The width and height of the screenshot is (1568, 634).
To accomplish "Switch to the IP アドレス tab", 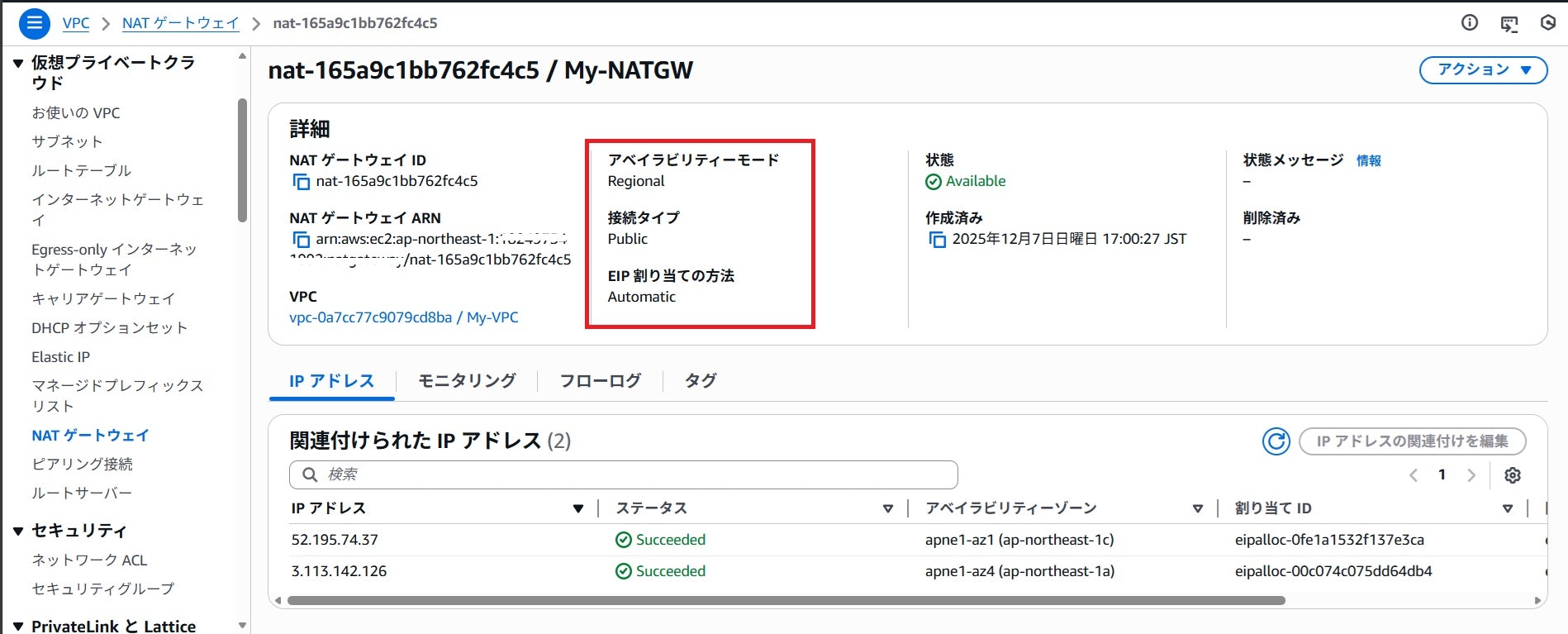I will tap(331, 381).
